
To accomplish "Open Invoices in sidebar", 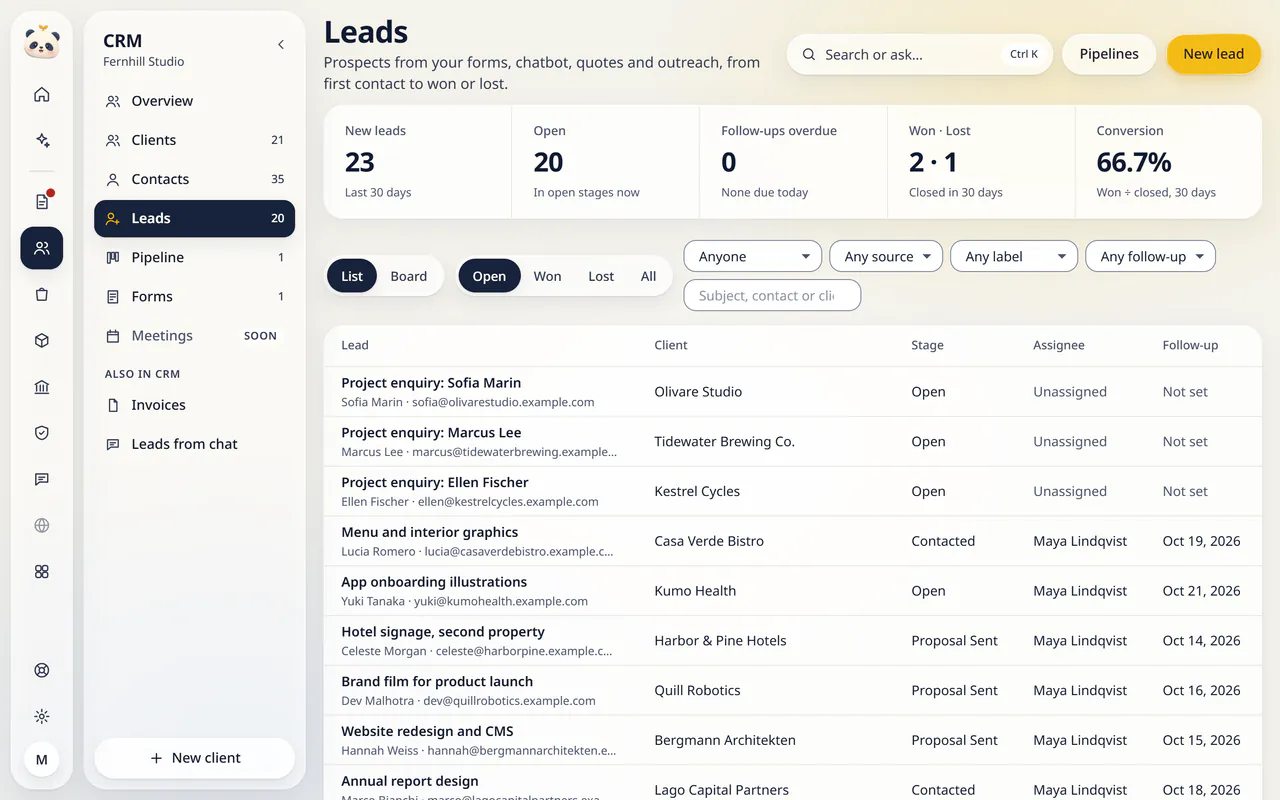I will (x=194, y=405).
